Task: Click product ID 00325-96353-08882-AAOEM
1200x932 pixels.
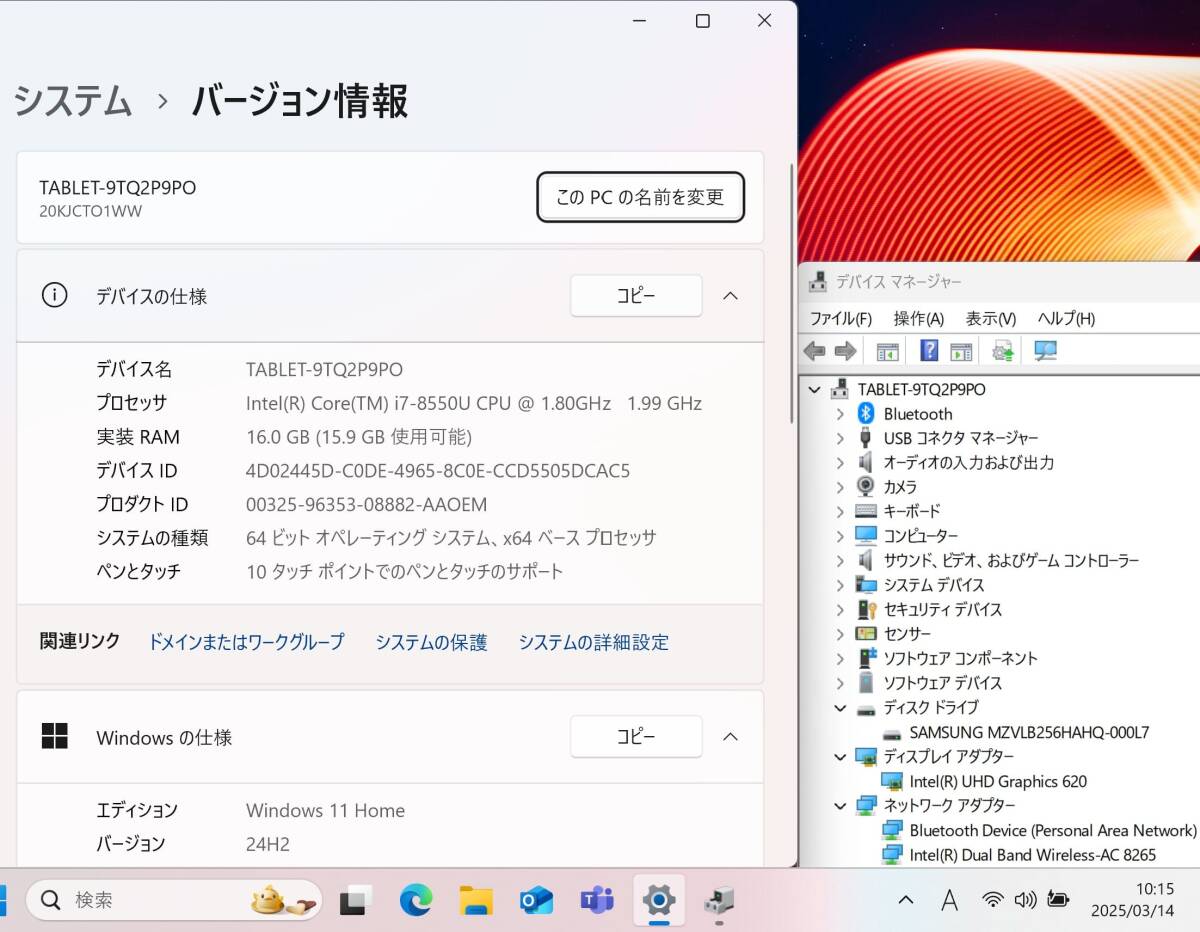Action: (367, 505)
